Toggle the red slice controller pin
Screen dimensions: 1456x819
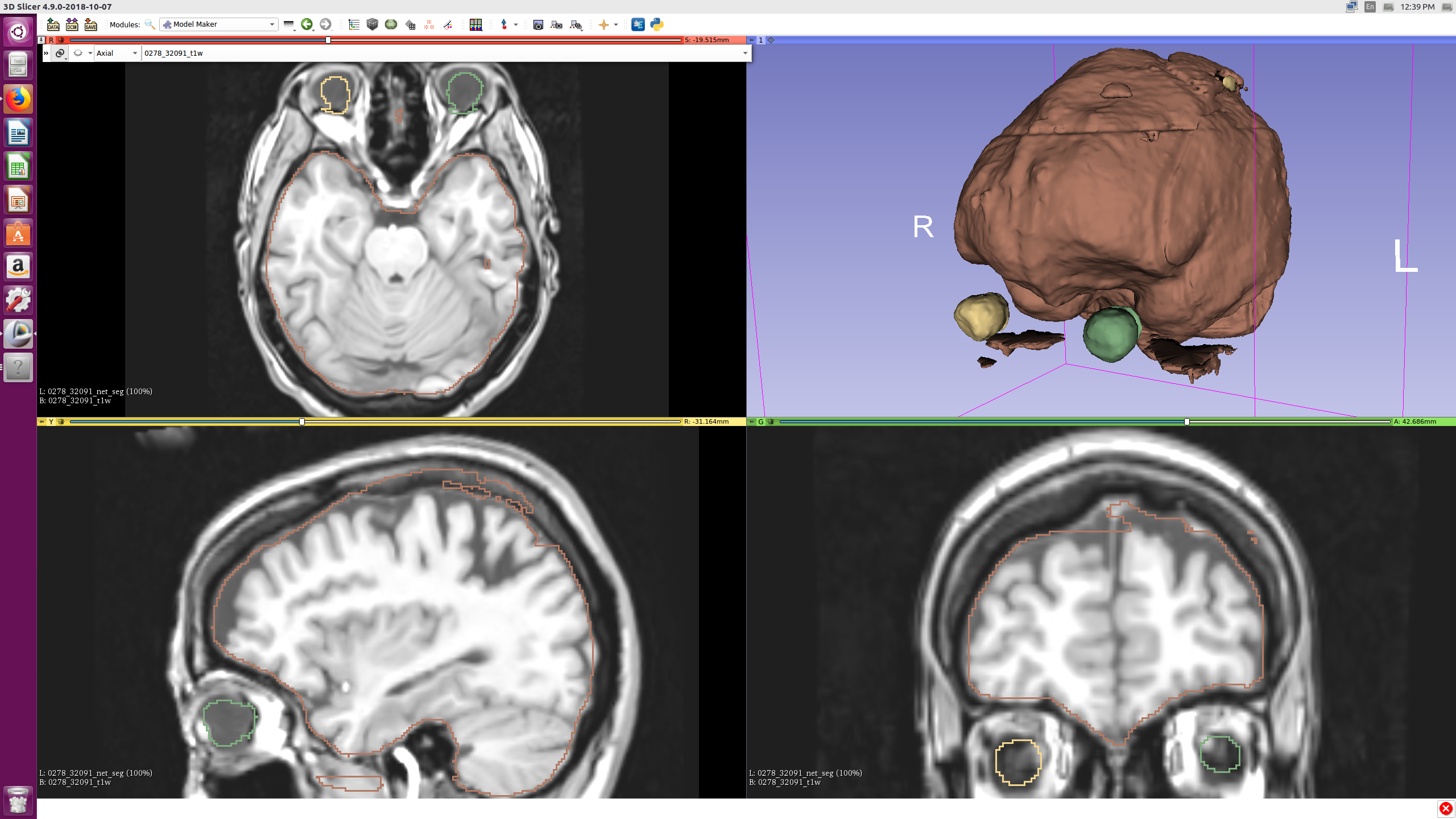(41, 40)
